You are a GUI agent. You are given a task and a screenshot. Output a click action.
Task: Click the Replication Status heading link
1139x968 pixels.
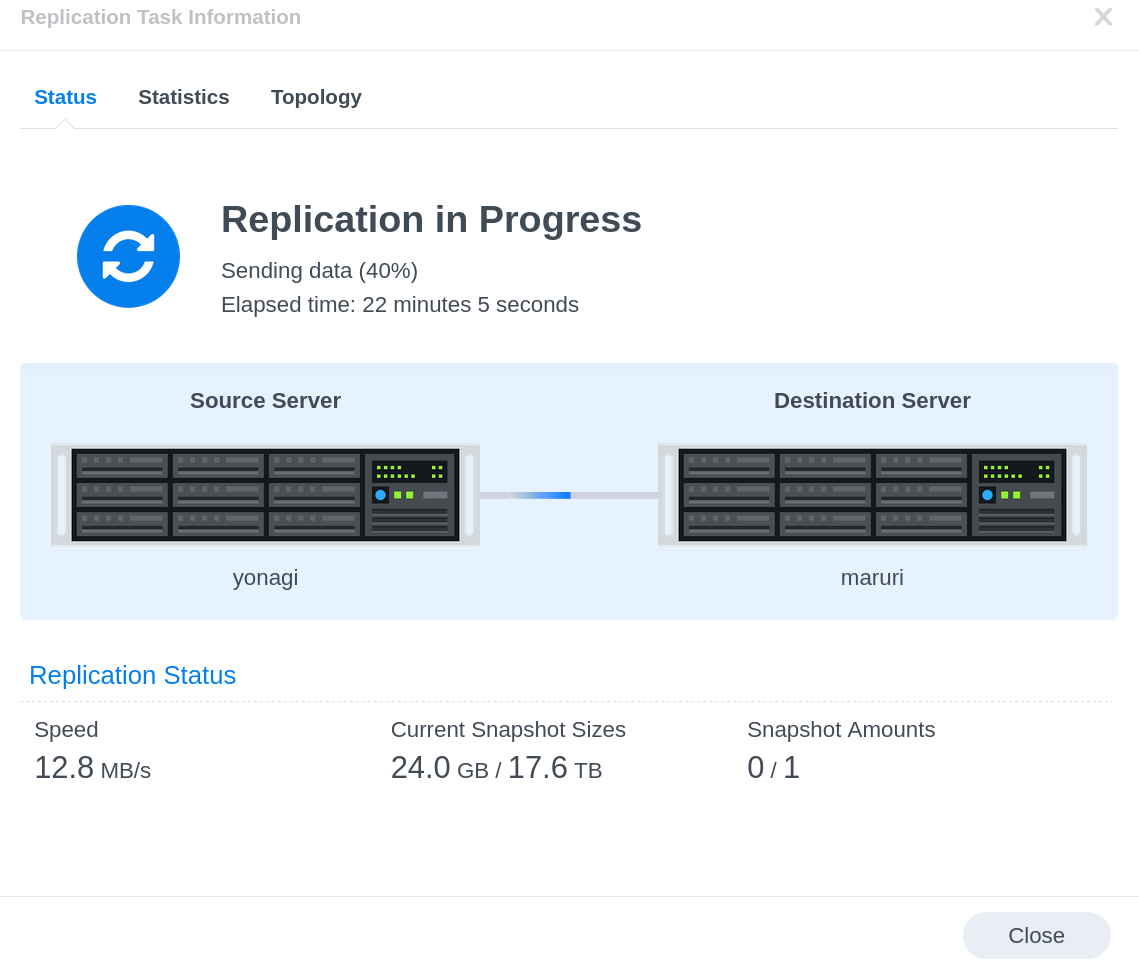(x=132, y=675)
